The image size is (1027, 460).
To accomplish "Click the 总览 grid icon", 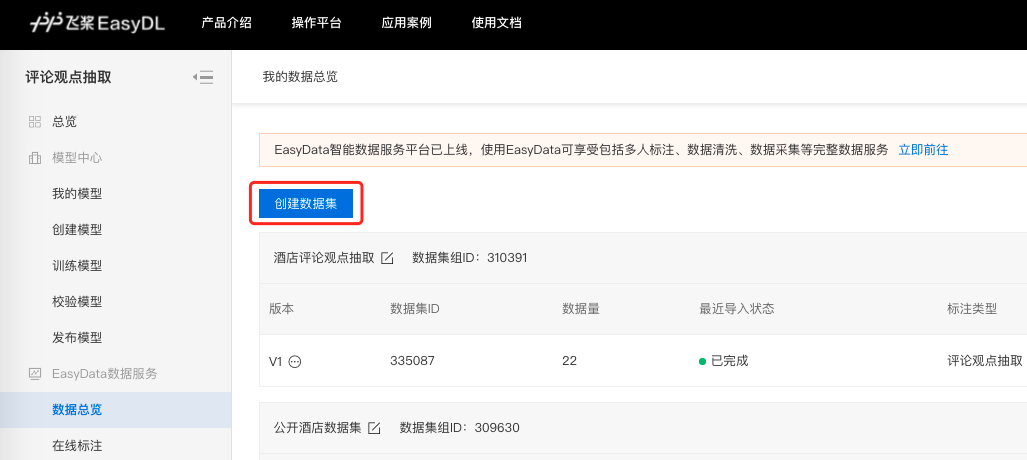I will 35,122.
